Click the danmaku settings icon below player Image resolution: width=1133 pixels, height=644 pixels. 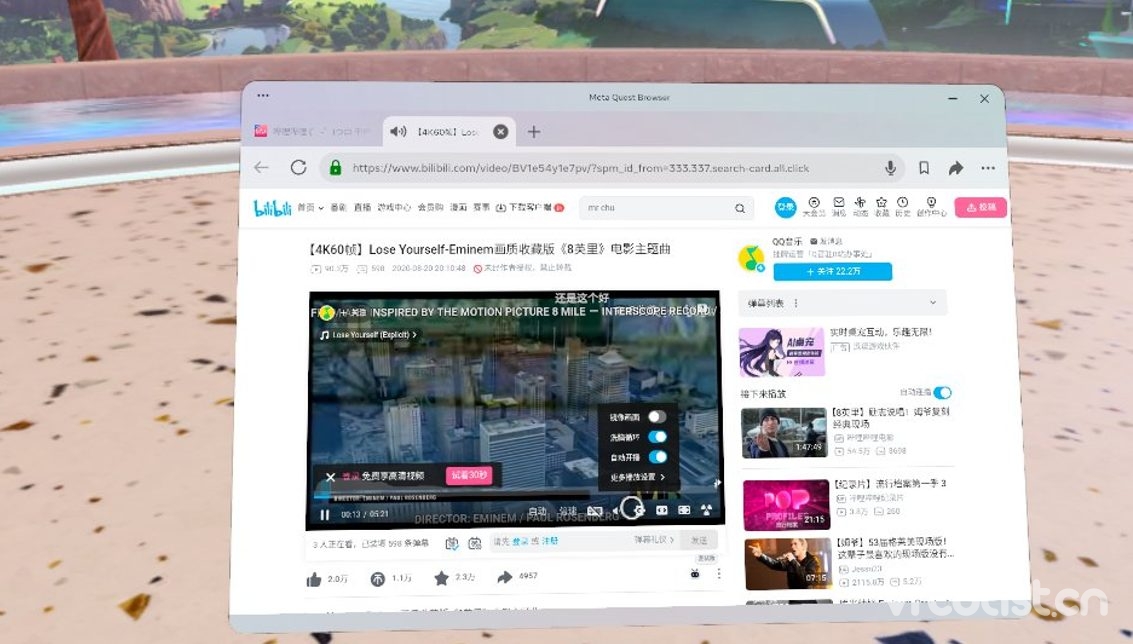[x=475, y=543]
